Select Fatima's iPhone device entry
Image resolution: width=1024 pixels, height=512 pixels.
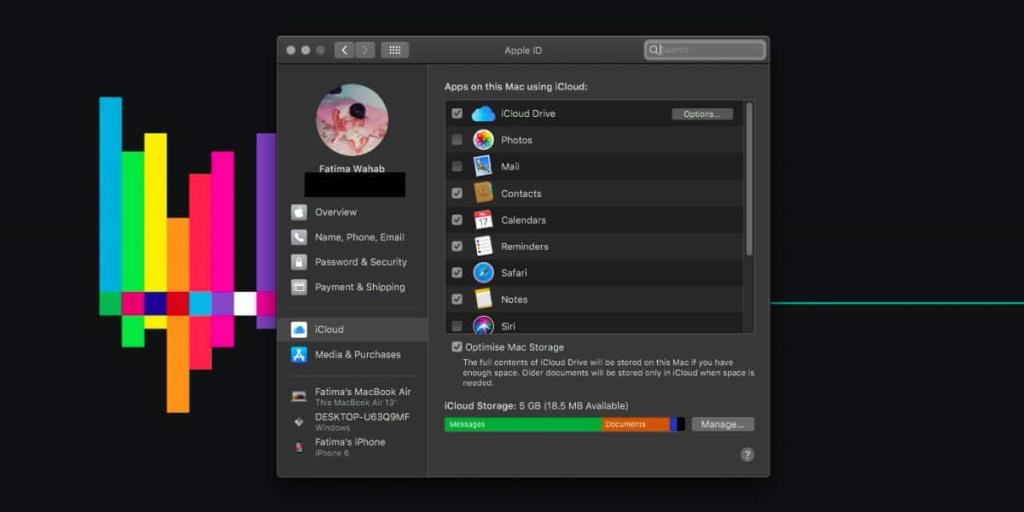point(353,447)
